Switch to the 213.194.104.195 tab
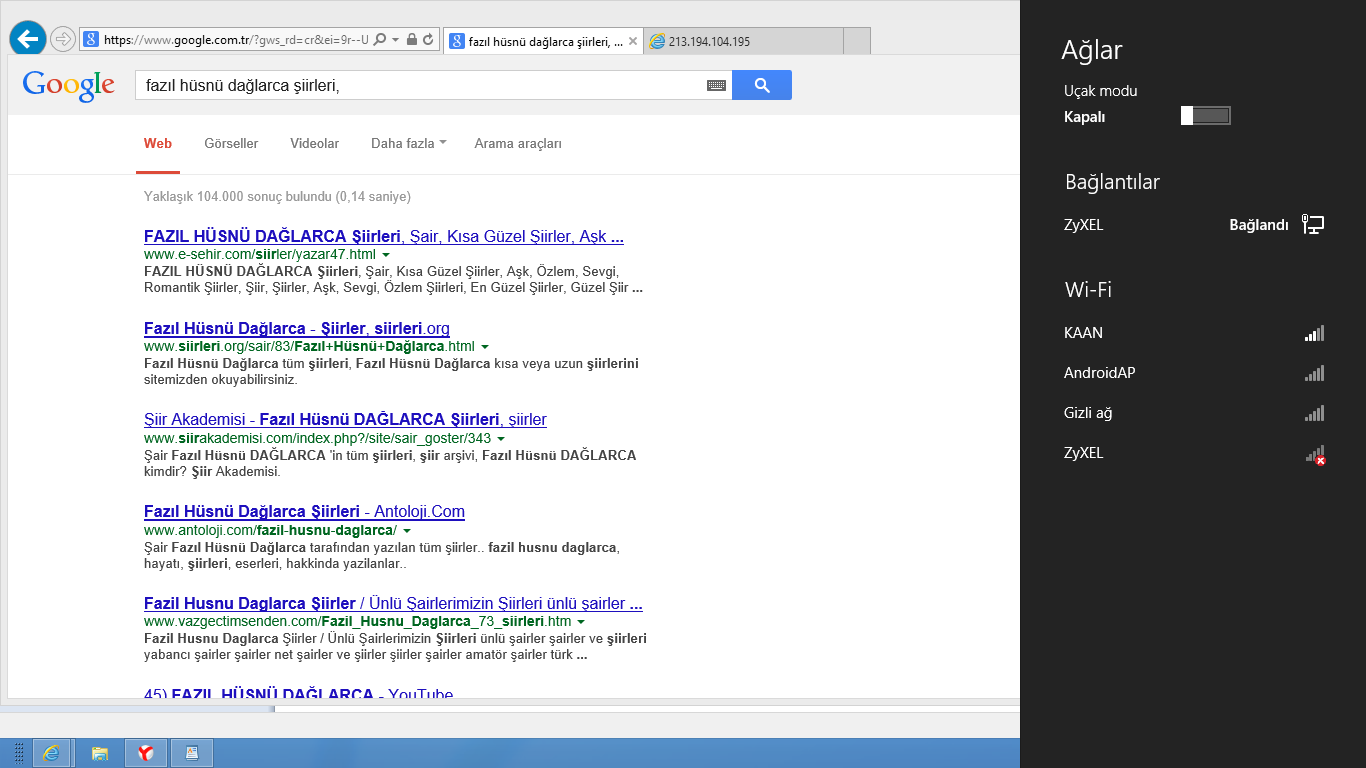The width and height of the screenshot is (1366, 768). 742,41
